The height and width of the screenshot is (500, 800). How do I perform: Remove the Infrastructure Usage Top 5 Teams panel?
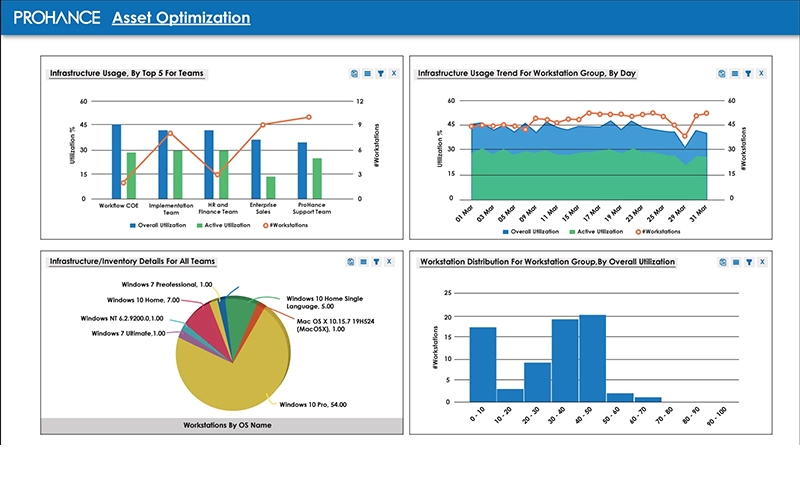pos(394,73)
